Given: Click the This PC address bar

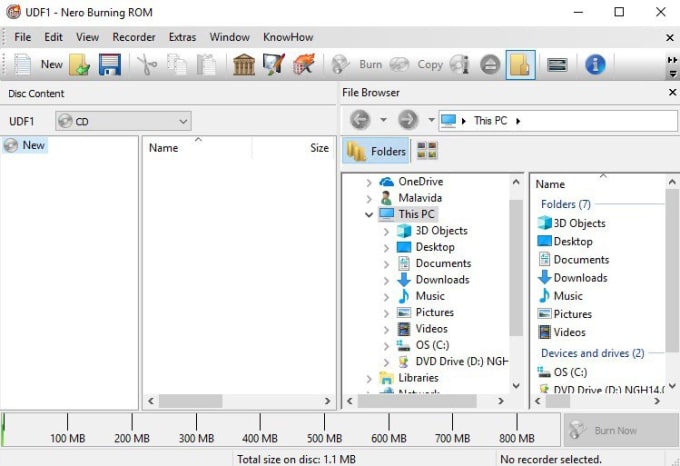Looking at the screenshot, I should [558, 121].
